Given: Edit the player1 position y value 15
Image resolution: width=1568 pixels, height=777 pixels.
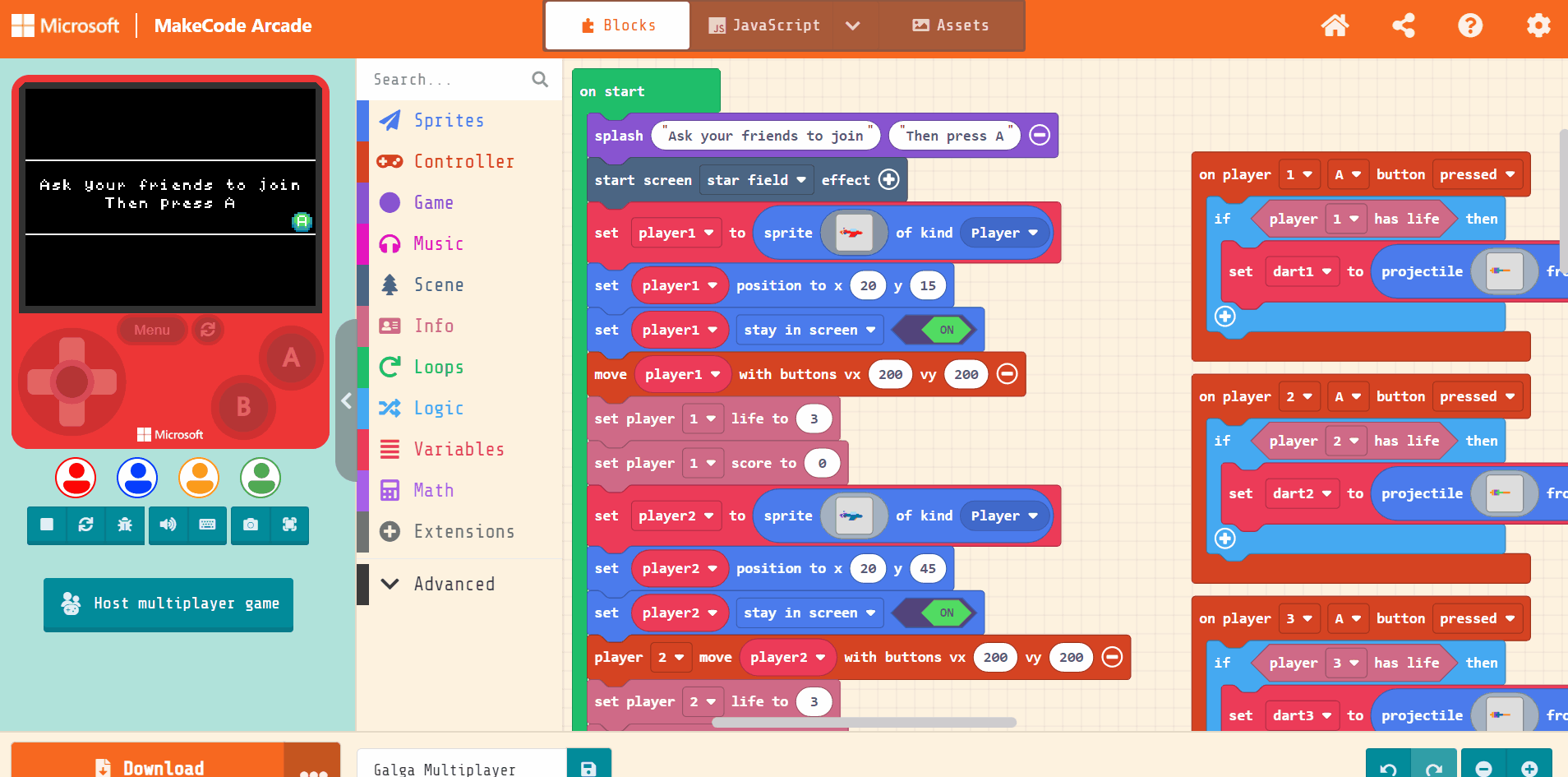Looking at the screenshot, I should coord(928,285).
